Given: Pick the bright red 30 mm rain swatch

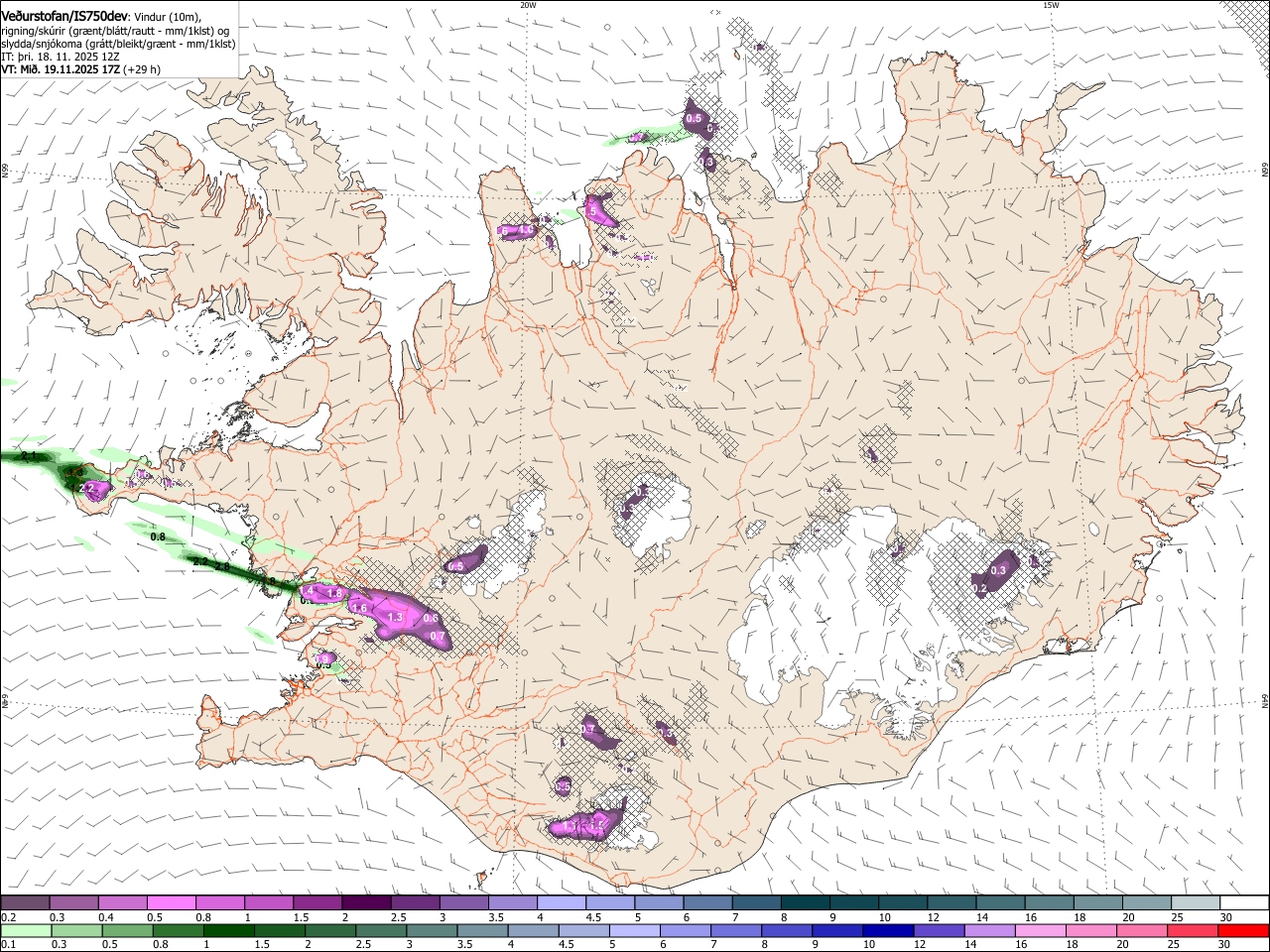Looking at the screenshot, I should [x=1242, y=931].
